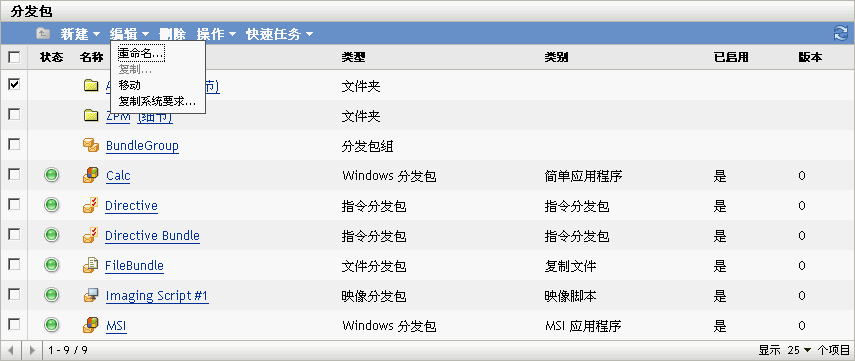Select the FileBundle checkbox
Screen dimensions: 855x361
(x=14, y=264)
